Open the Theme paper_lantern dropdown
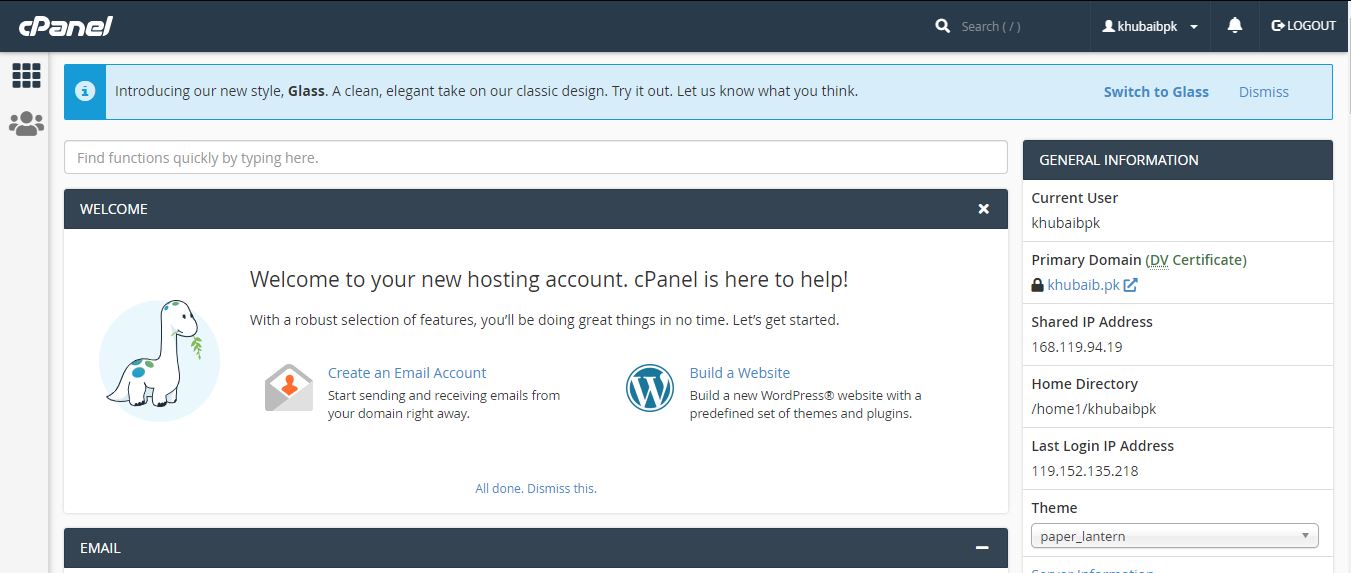Screen dimensions: 1351x573 pyautogui.click(x=1174, y=536)
